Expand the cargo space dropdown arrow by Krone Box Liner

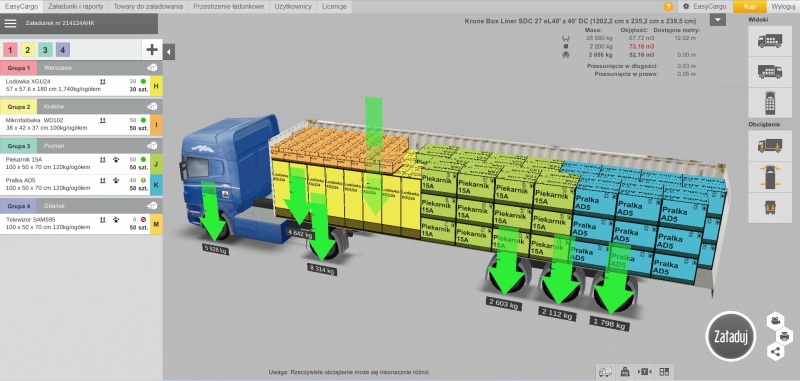(x=717, y=20)
